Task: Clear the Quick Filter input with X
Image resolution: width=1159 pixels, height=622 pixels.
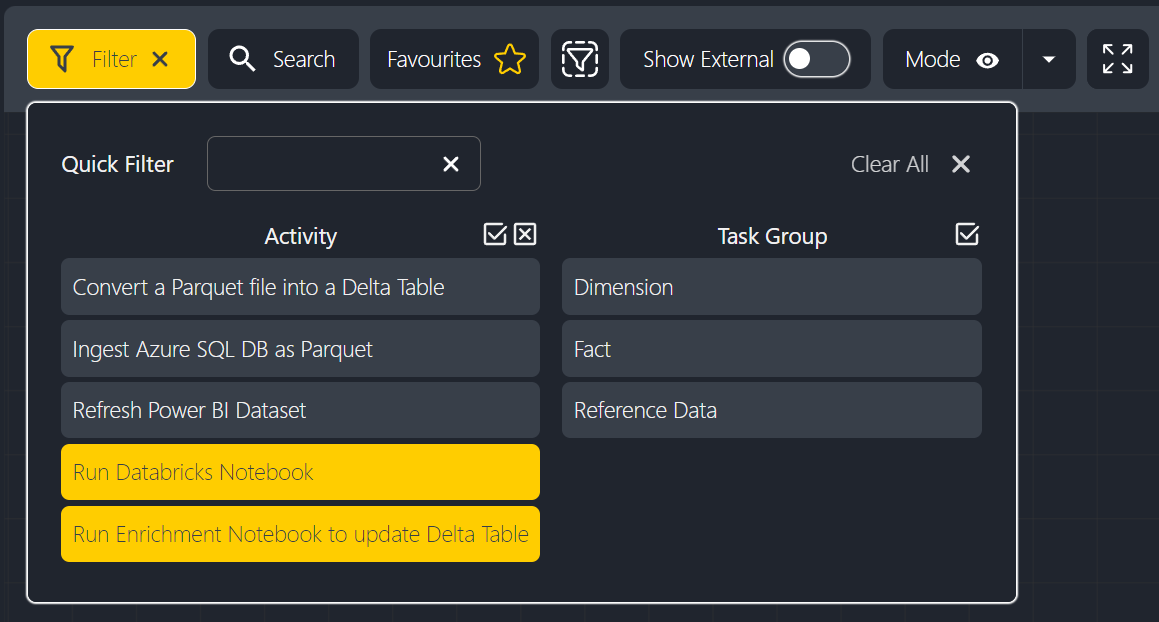Action: (451, 164)
